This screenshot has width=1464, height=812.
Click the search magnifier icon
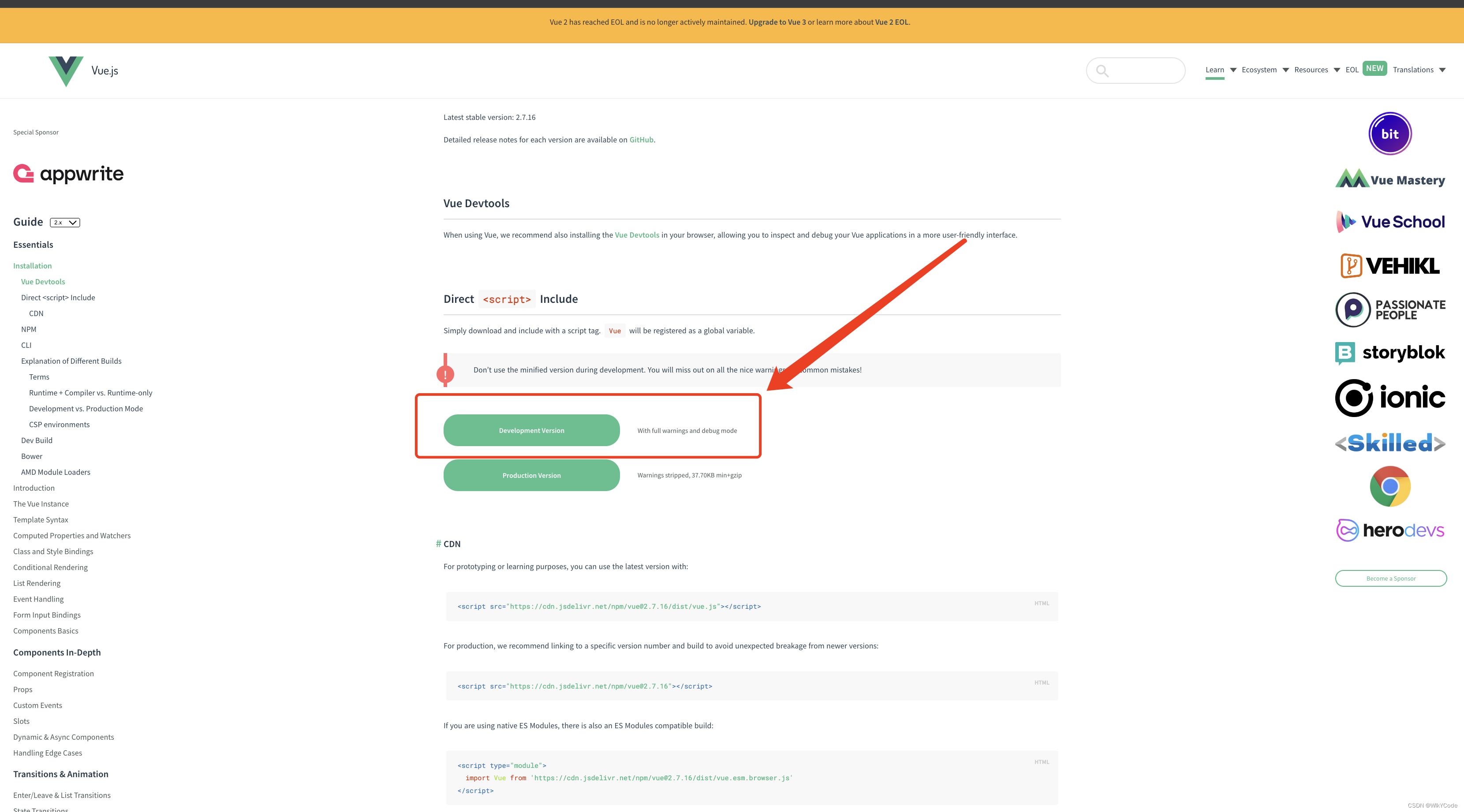tap(1102, 71)
